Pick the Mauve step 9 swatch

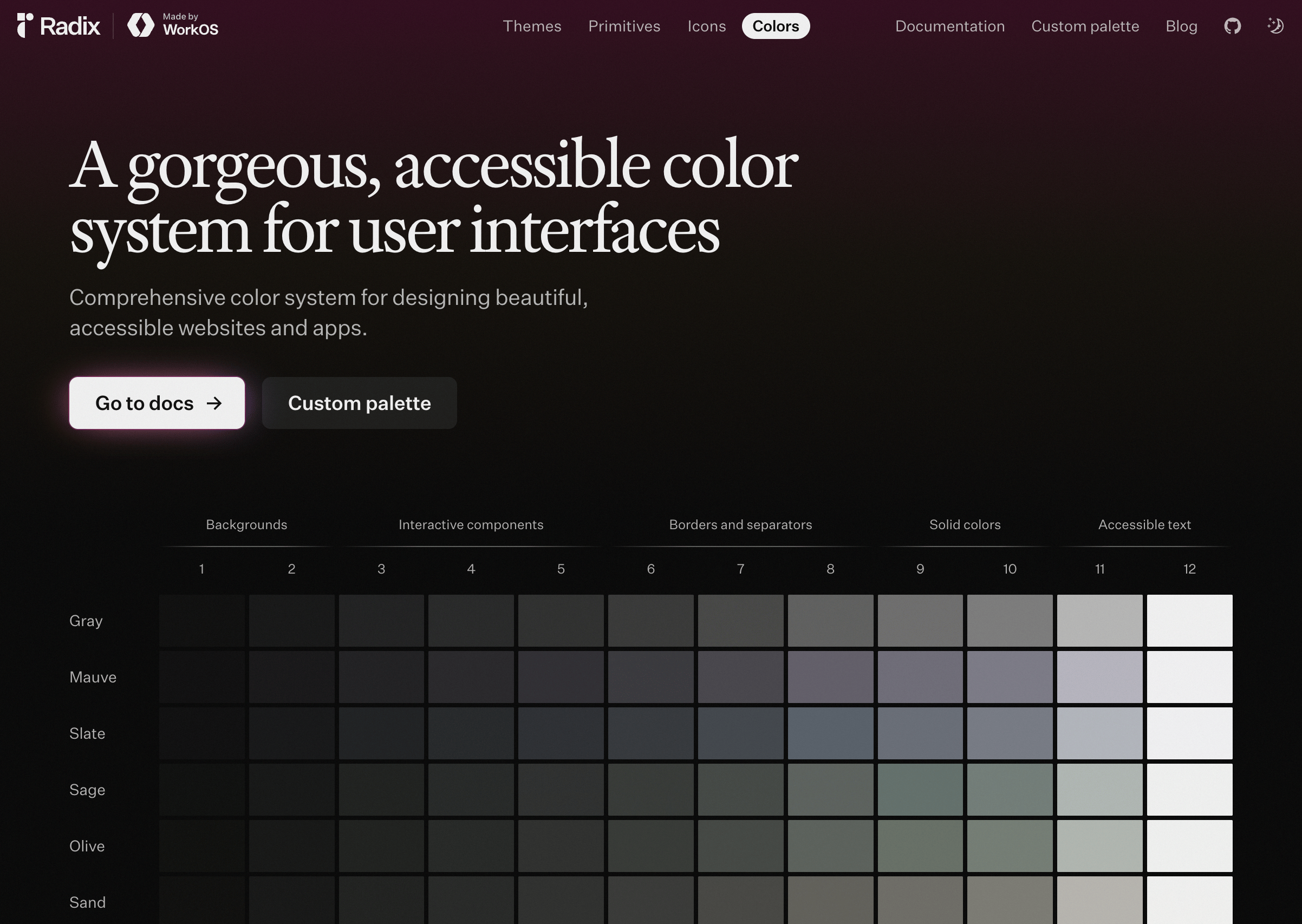pyautogui.click(x=920, y=676)
